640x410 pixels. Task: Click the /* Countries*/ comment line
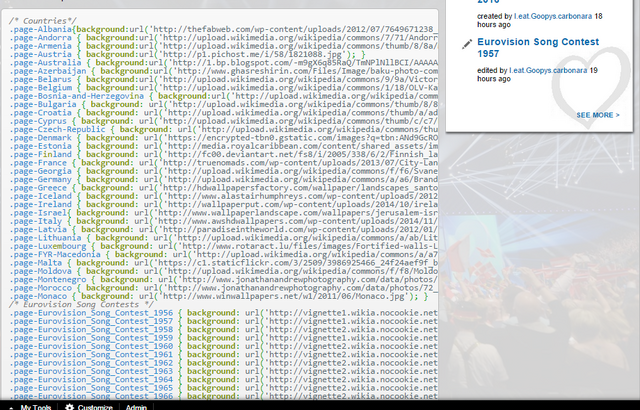(42, 21)
